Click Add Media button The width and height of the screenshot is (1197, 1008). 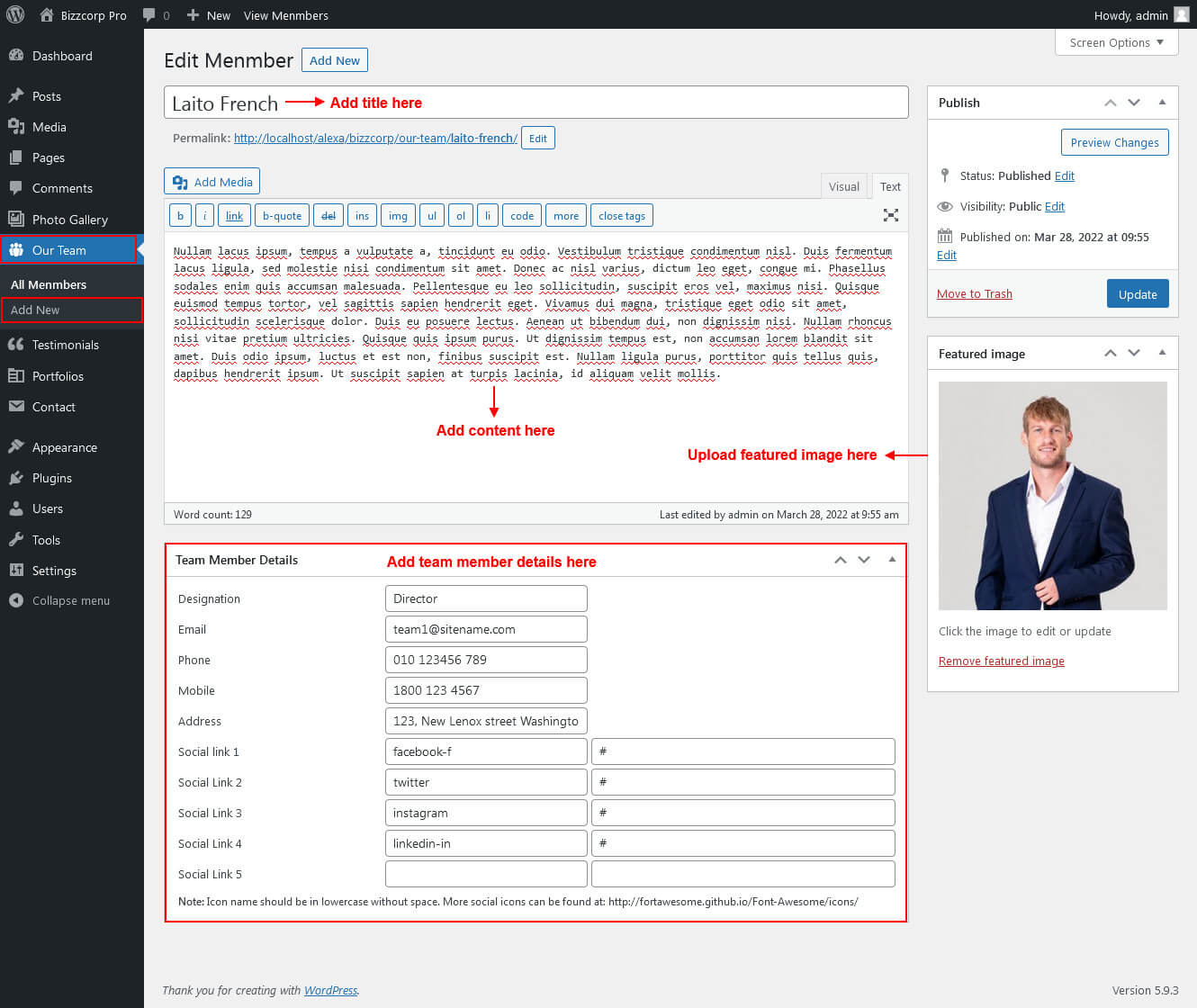(211, 182)
